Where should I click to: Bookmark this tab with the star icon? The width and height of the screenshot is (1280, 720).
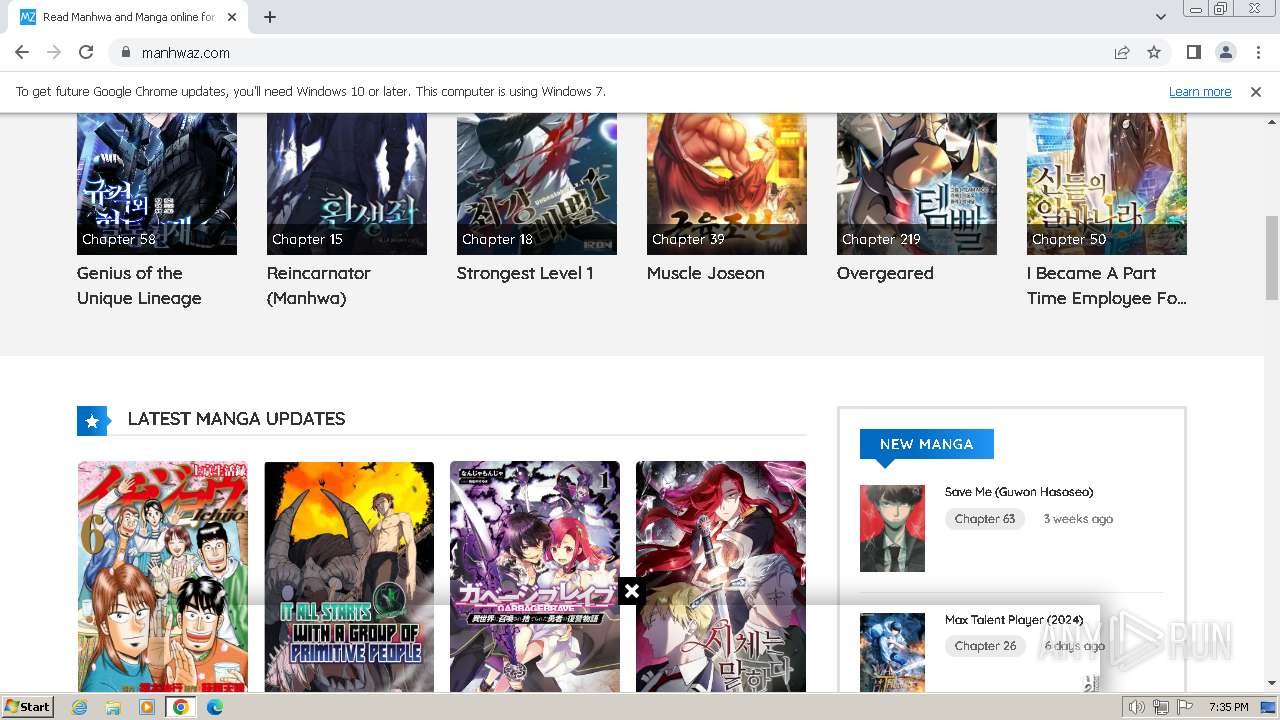[x=1154, y=52]
